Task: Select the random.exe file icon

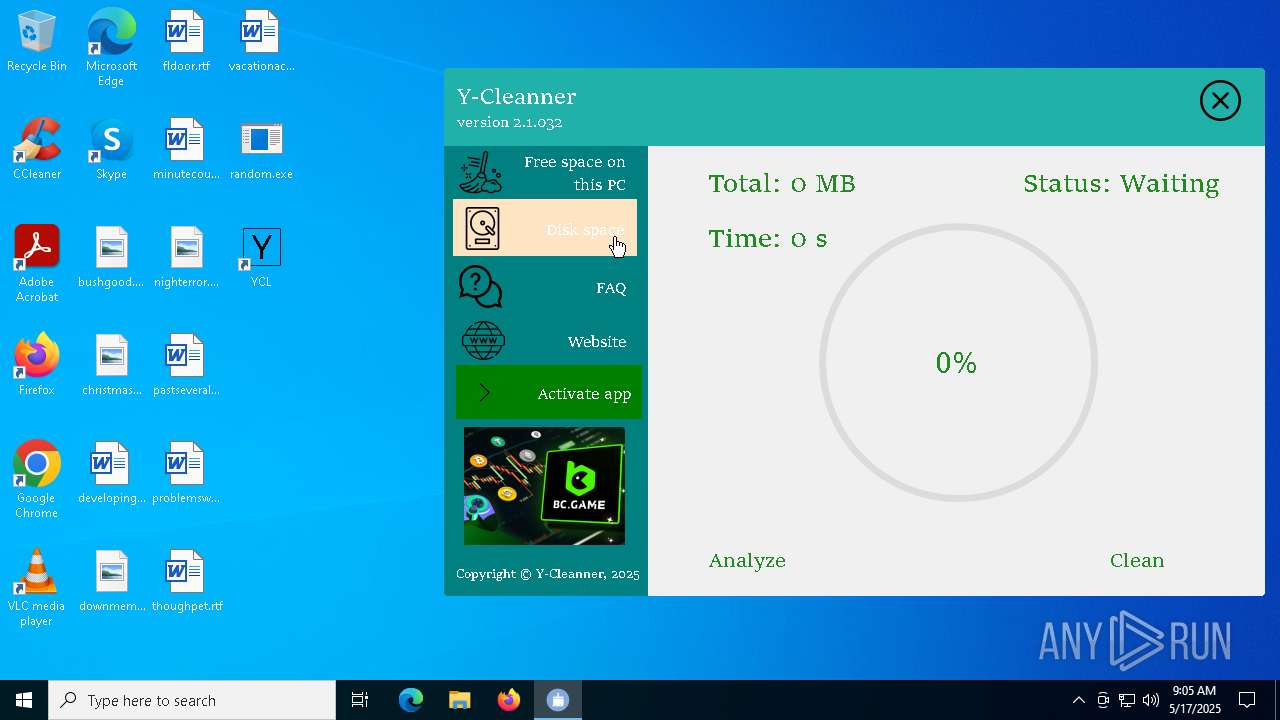Action: click(261, 149)
